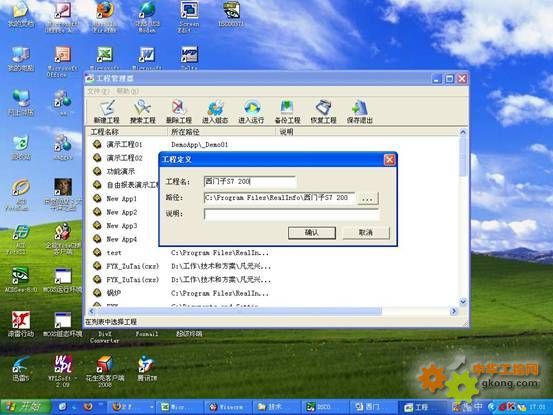
Task: Select the New App2 project row
Action: (124, 212)
